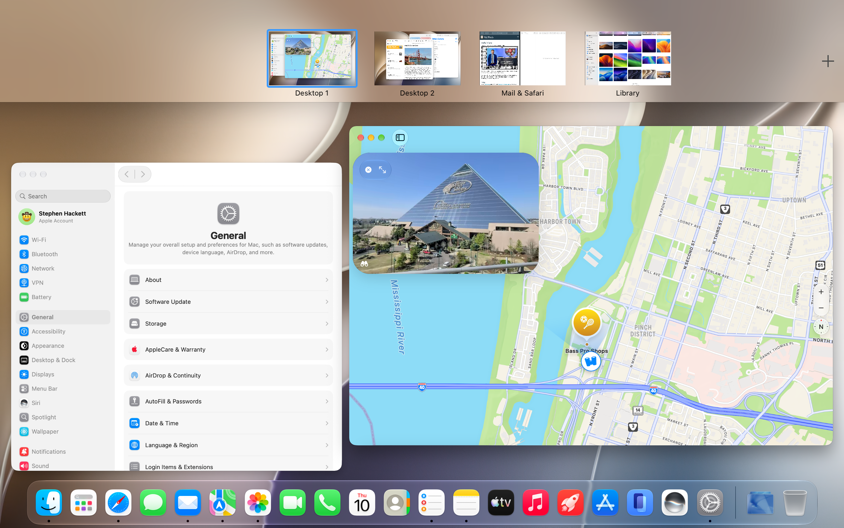Select the Bass Pro Shops map pin
The width and height of the screenshot is (844, 528).
point(586,323)
